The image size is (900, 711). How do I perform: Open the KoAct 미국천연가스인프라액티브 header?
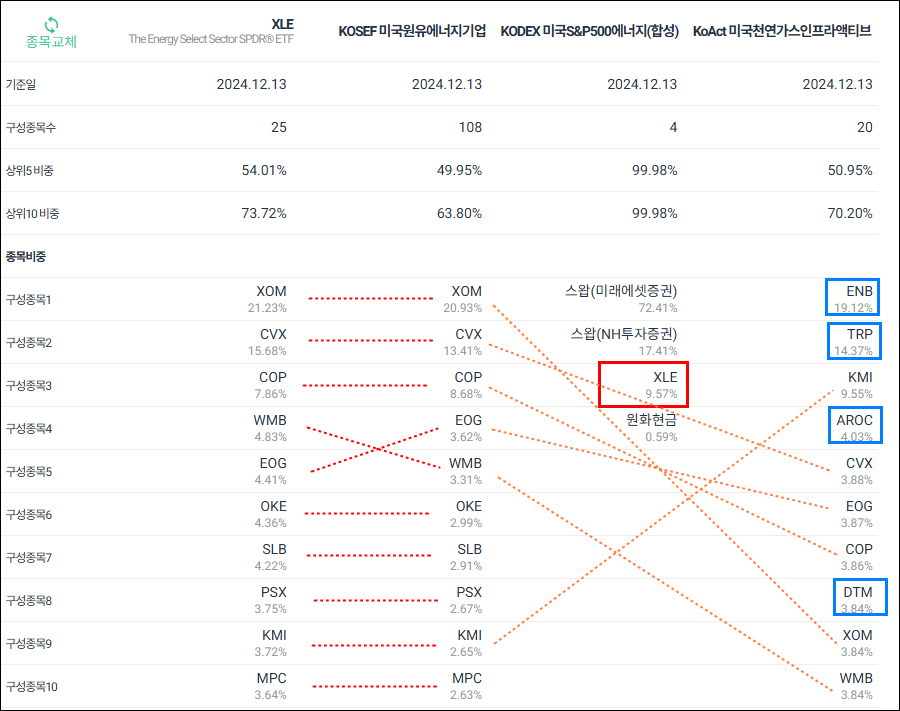tap(782, 31)
